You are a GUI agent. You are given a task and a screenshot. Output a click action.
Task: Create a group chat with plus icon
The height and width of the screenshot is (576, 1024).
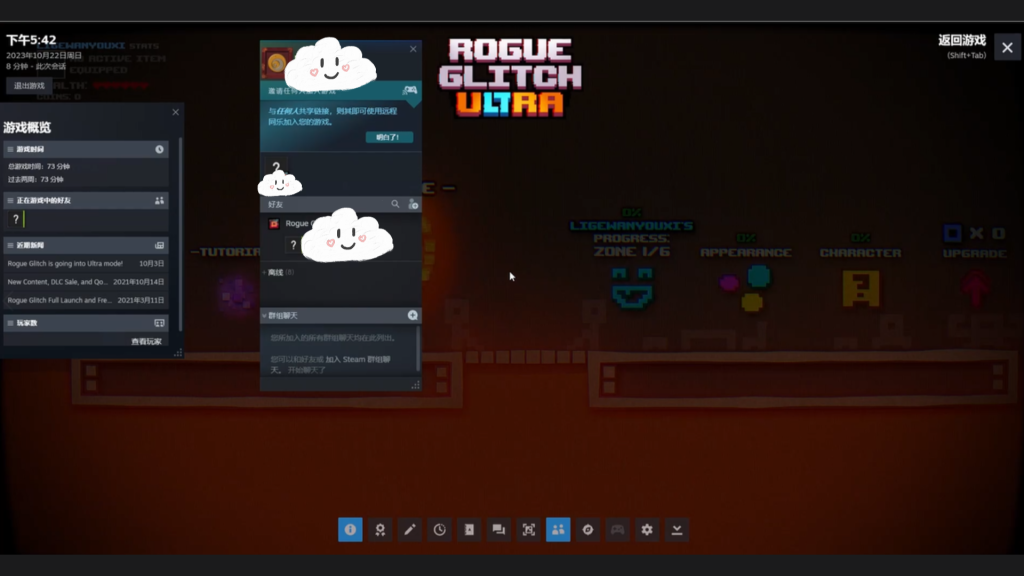[413, 315]
